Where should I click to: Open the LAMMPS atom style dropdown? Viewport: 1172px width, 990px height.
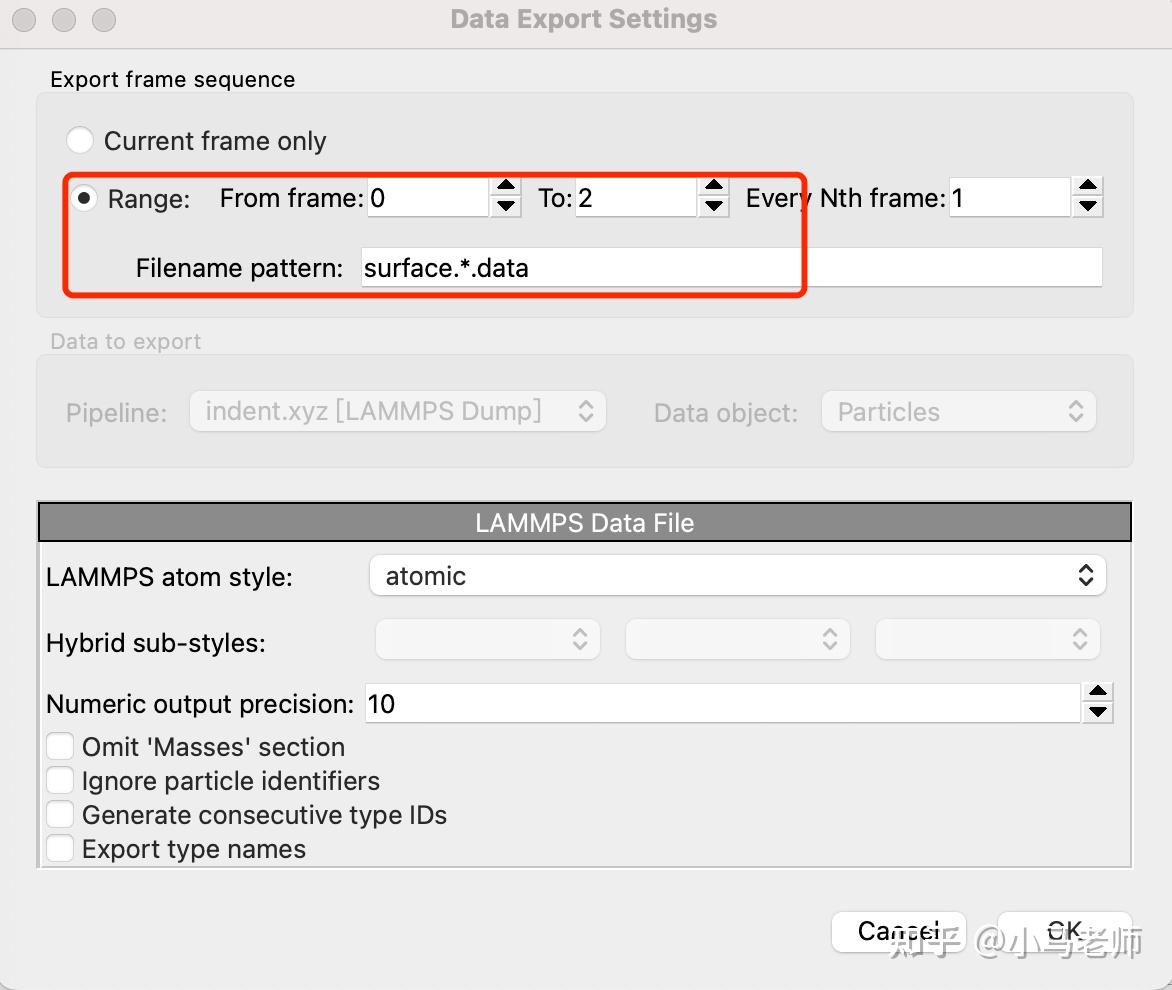[737, 576]
